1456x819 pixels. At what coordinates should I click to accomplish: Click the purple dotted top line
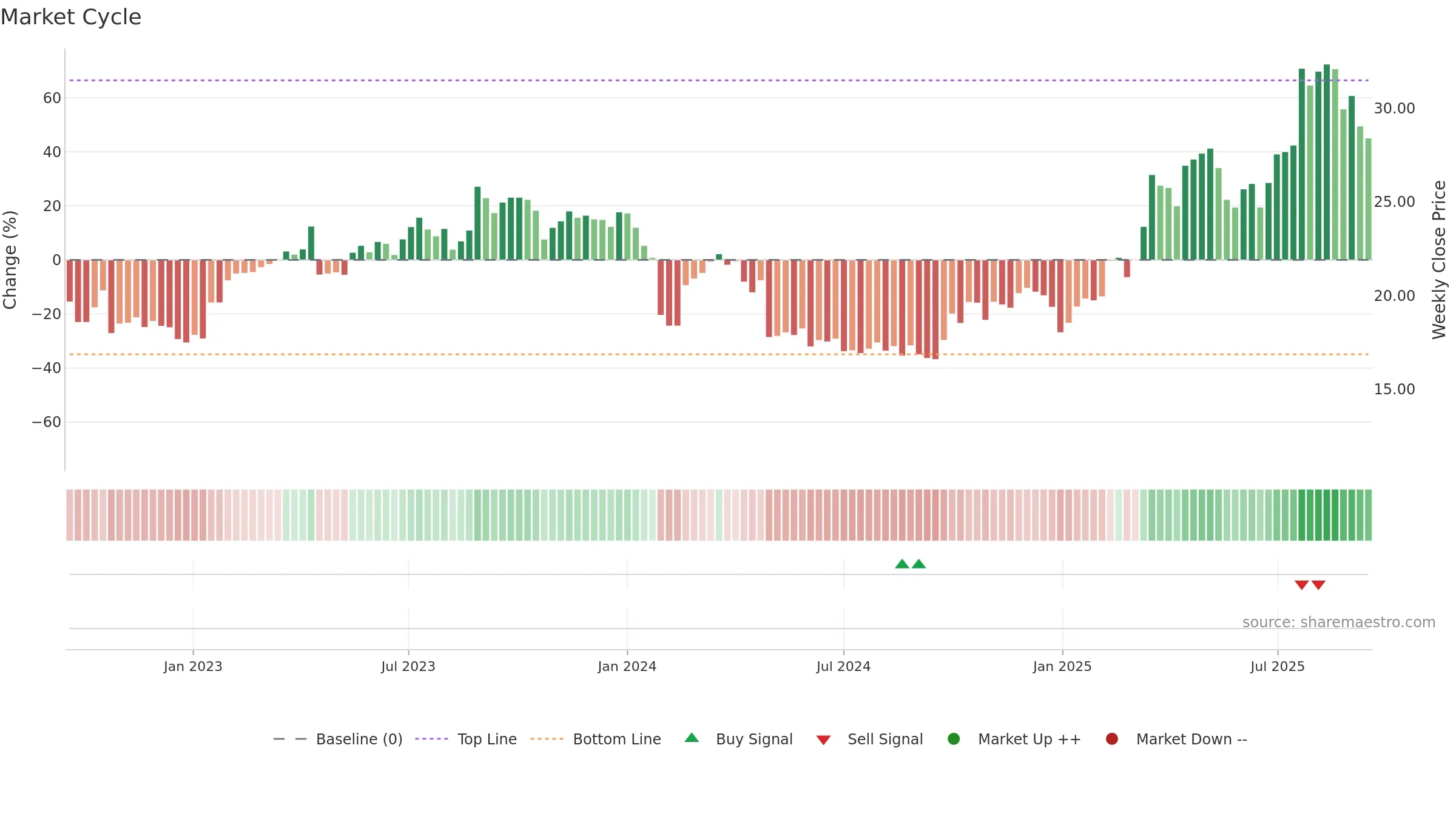tap(719, 80)
